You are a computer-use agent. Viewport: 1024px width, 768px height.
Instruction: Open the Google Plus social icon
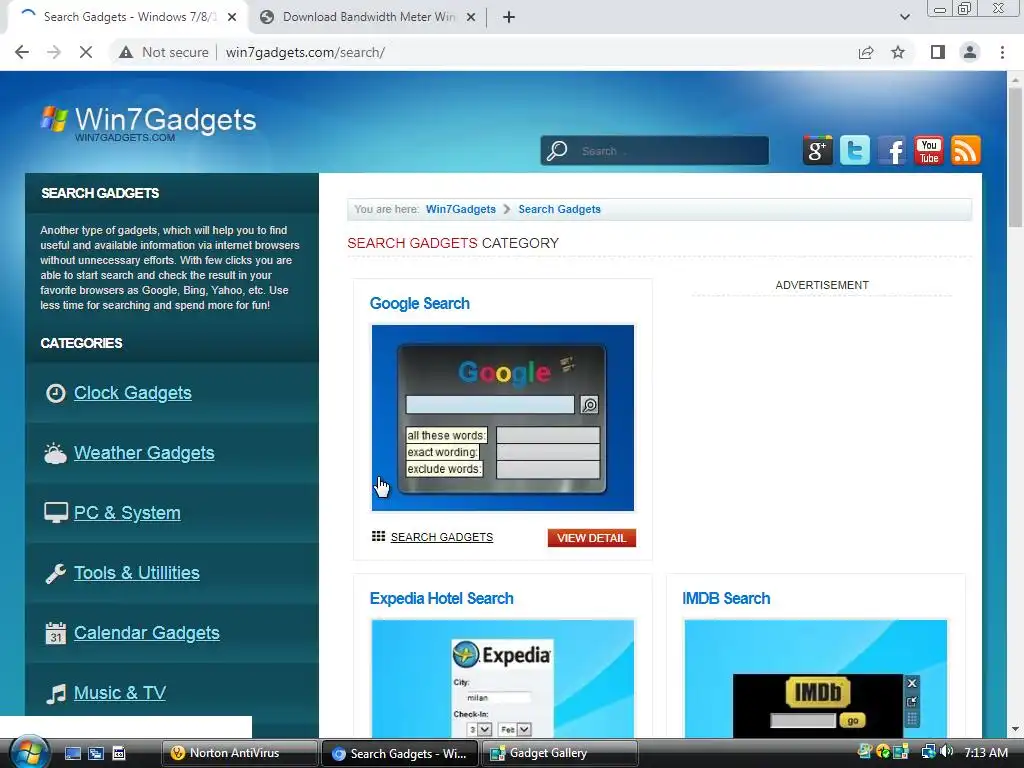click(x=817, y=150)
